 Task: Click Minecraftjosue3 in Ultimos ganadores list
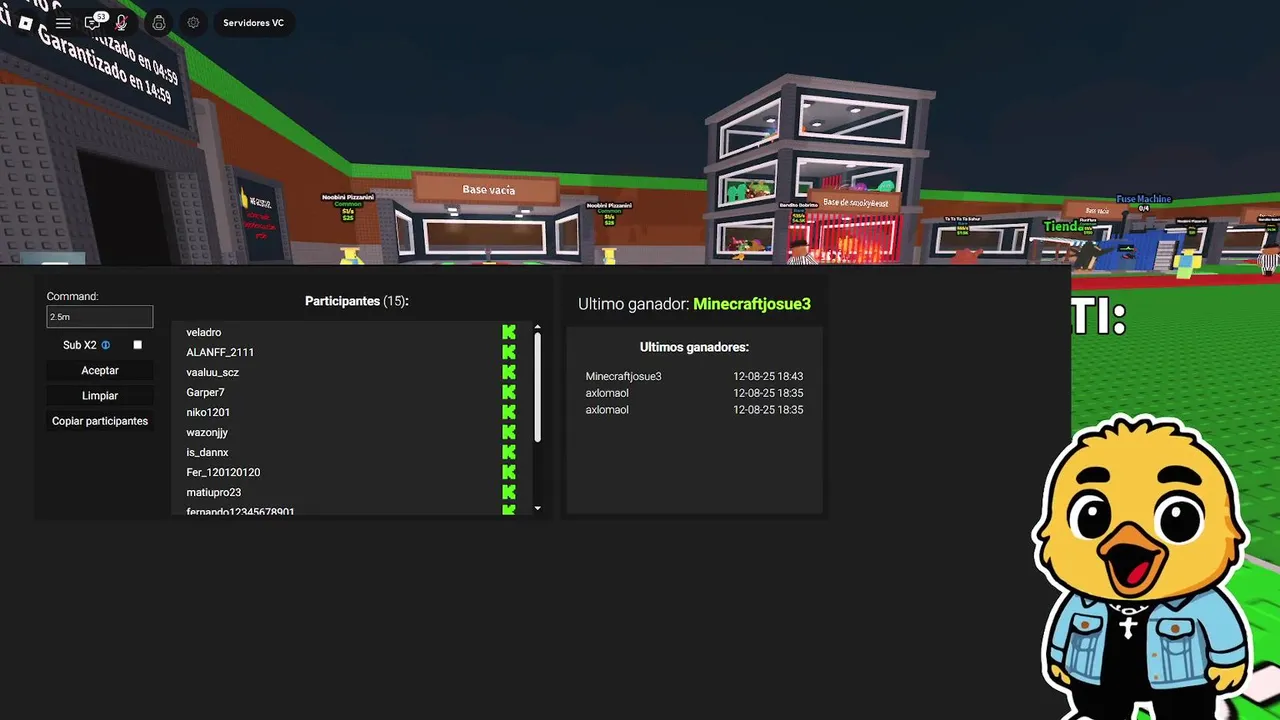click(623, 376)
